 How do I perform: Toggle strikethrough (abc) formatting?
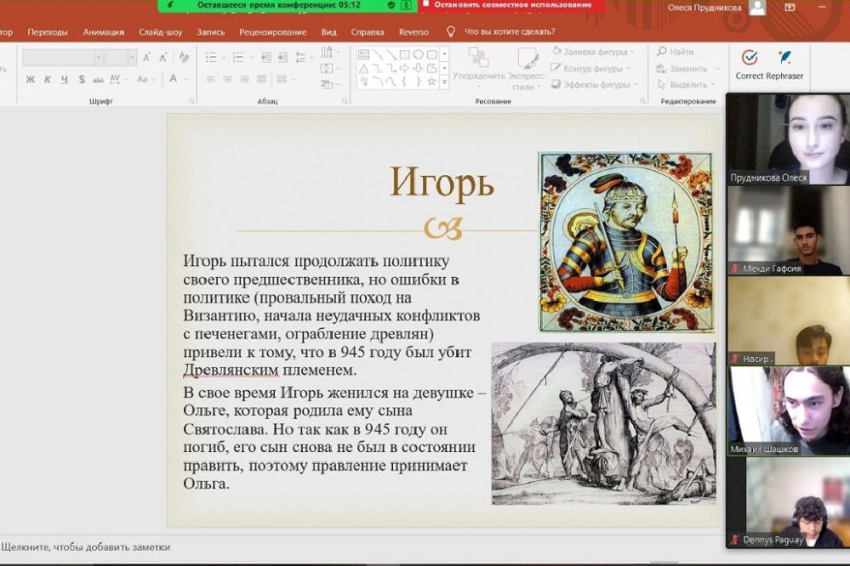[x=98, y=80]
